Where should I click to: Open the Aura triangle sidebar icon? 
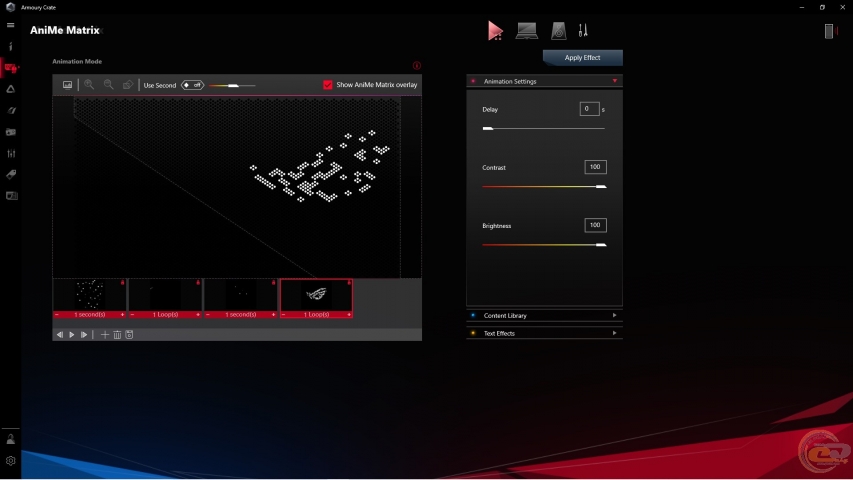pos(10,89)
